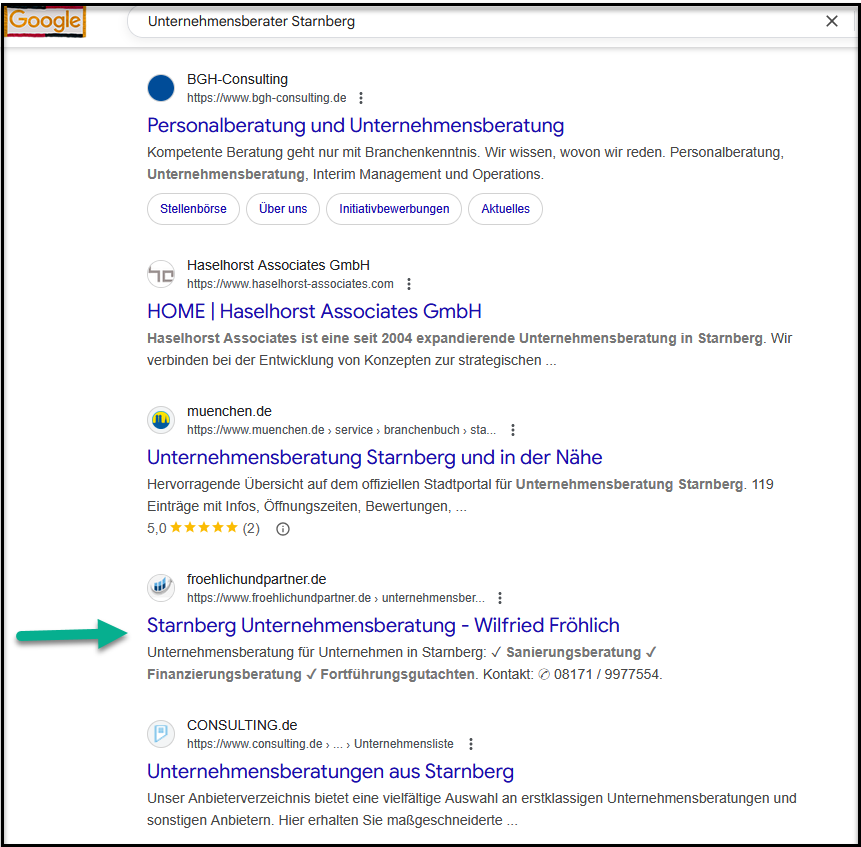
Task: Click the Haselhorst Associates favicon
Action: 161,274
